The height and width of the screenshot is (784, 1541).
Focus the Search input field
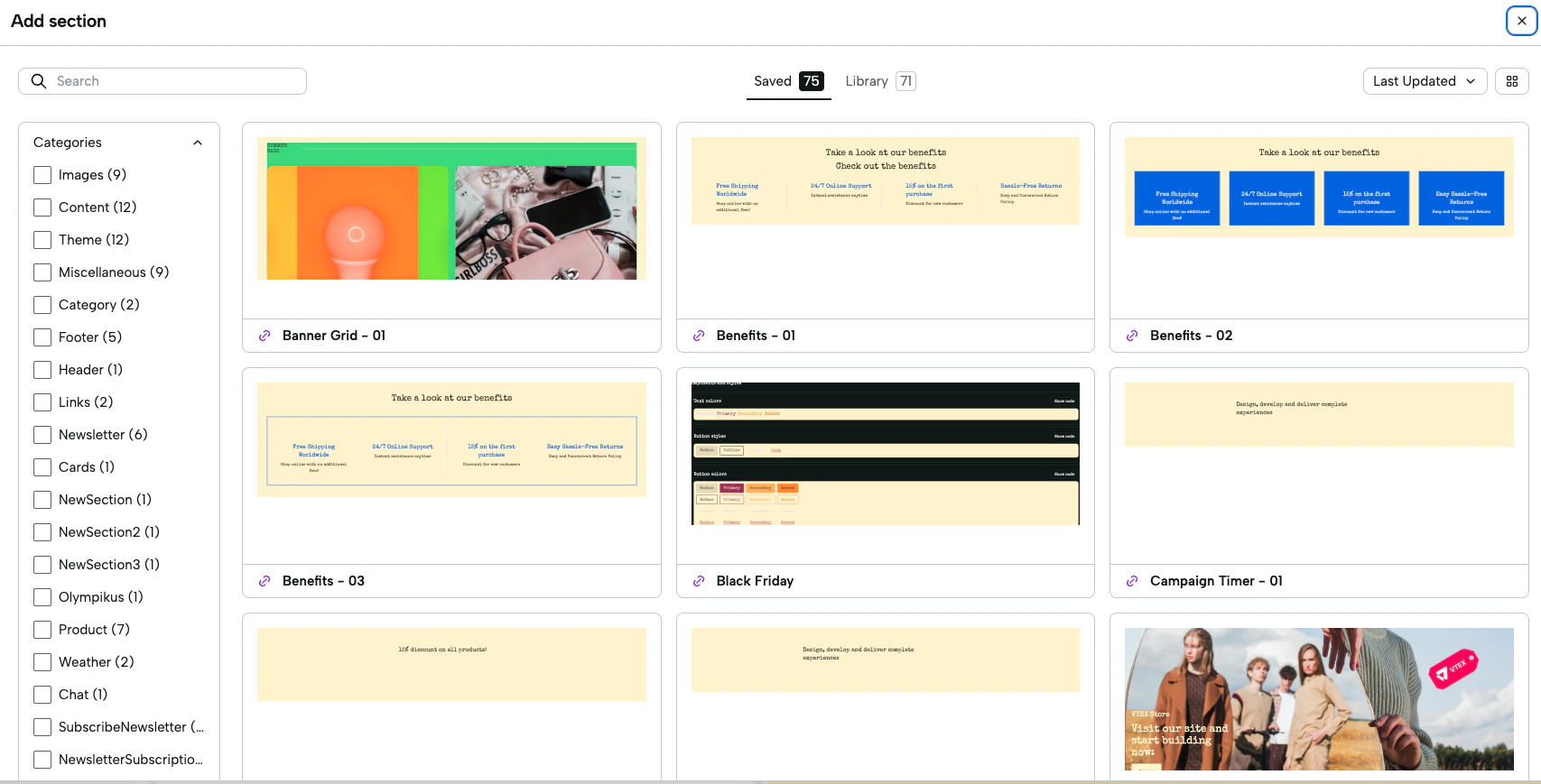click(x=162, y=81)
